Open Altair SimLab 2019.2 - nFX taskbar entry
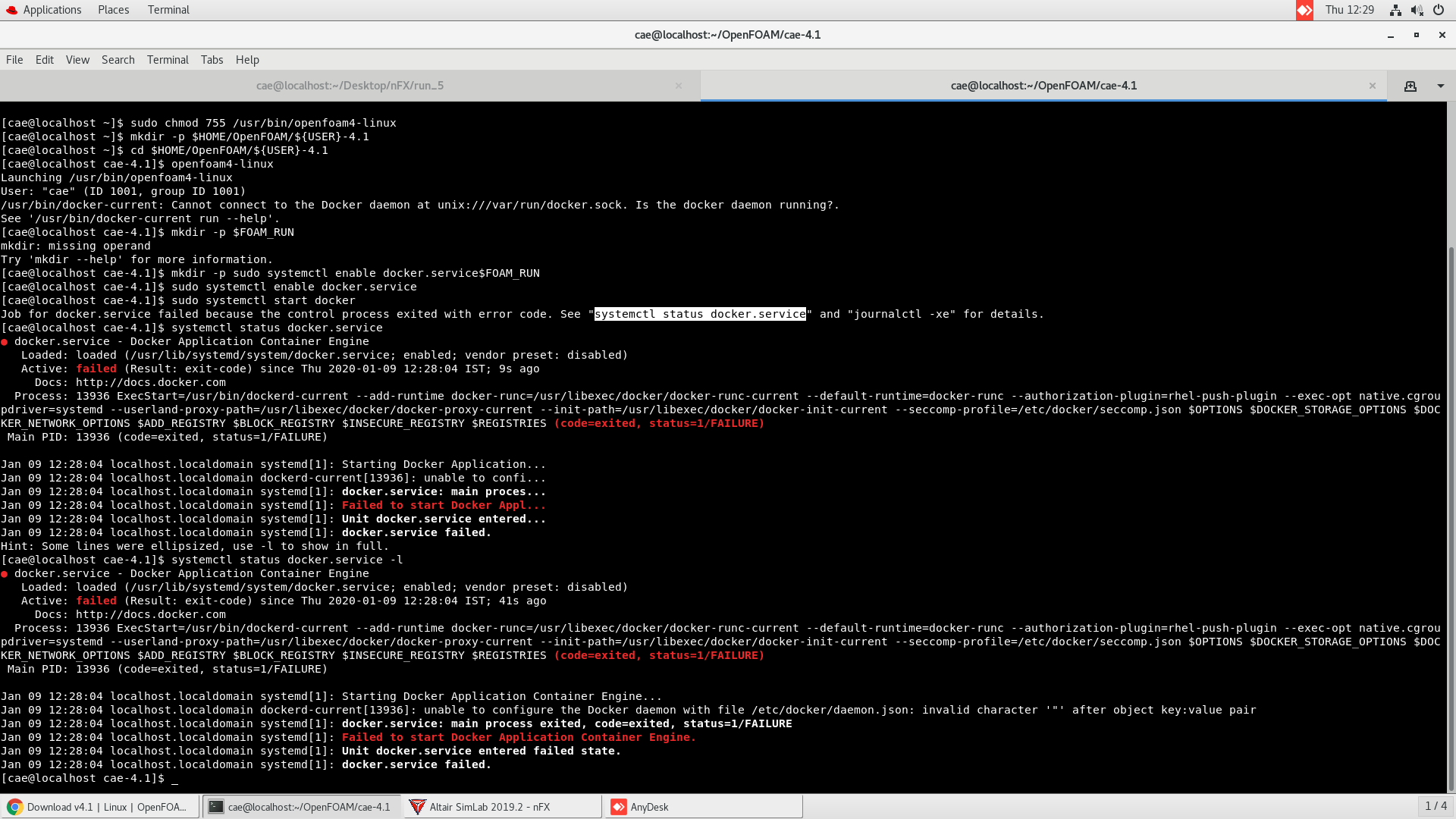 [x=503, y=807]
